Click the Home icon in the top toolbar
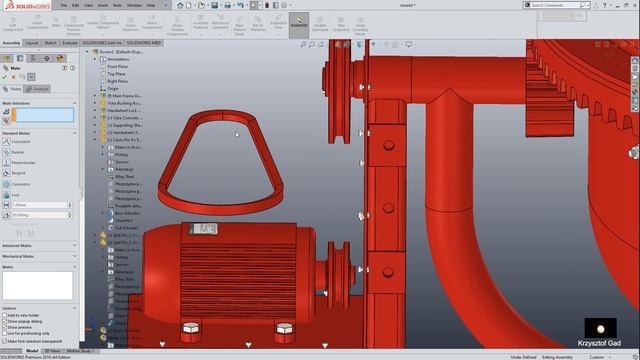This screenshot has width=640, height=360. tap(180, 5)
